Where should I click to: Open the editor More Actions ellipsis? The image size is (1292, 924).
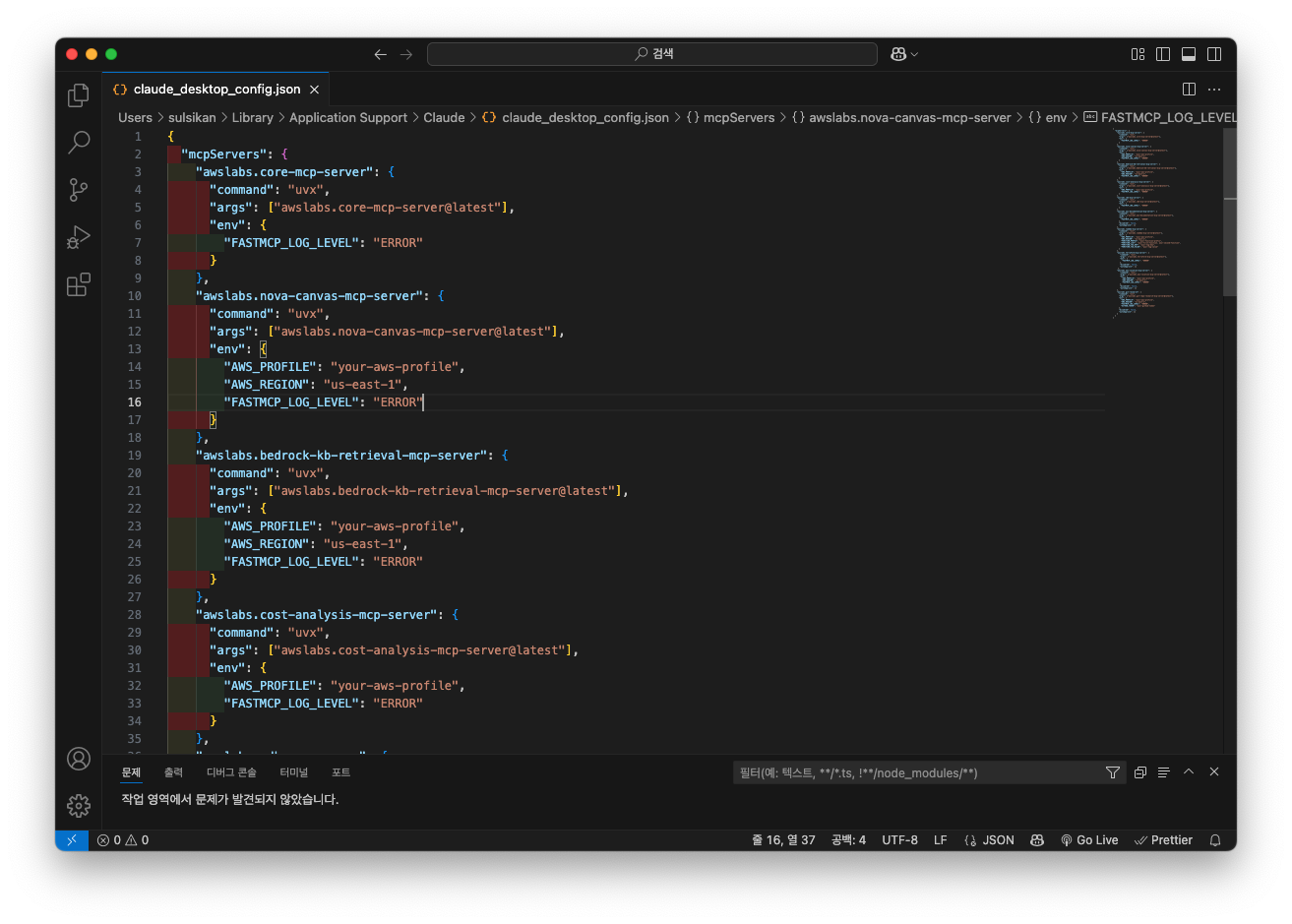1214,90
